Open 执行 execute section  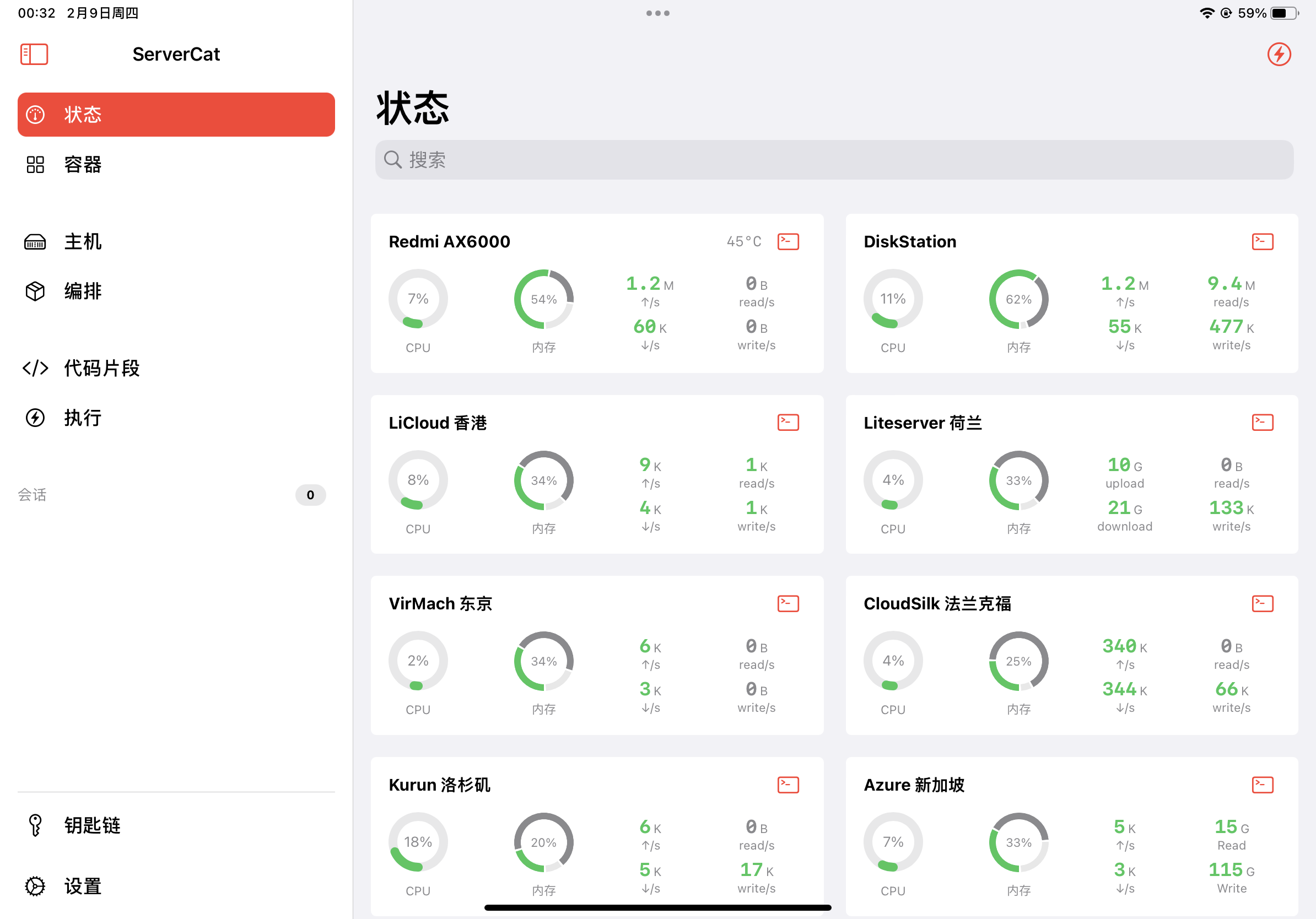[83, 418]
